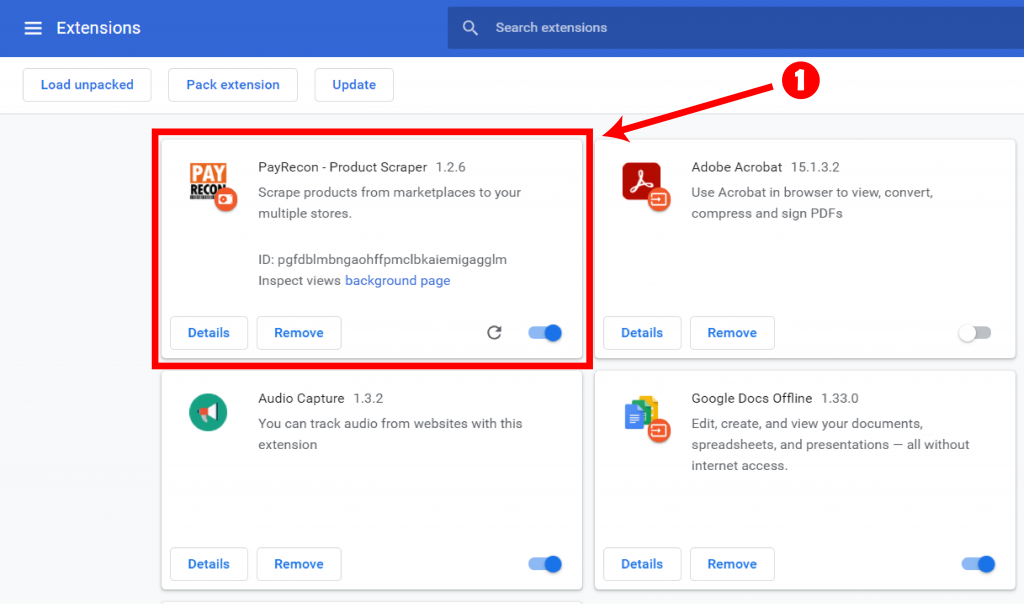Screen dimensions: 1024x604
Task: Focus the Search extensions field
Action: 735,28
